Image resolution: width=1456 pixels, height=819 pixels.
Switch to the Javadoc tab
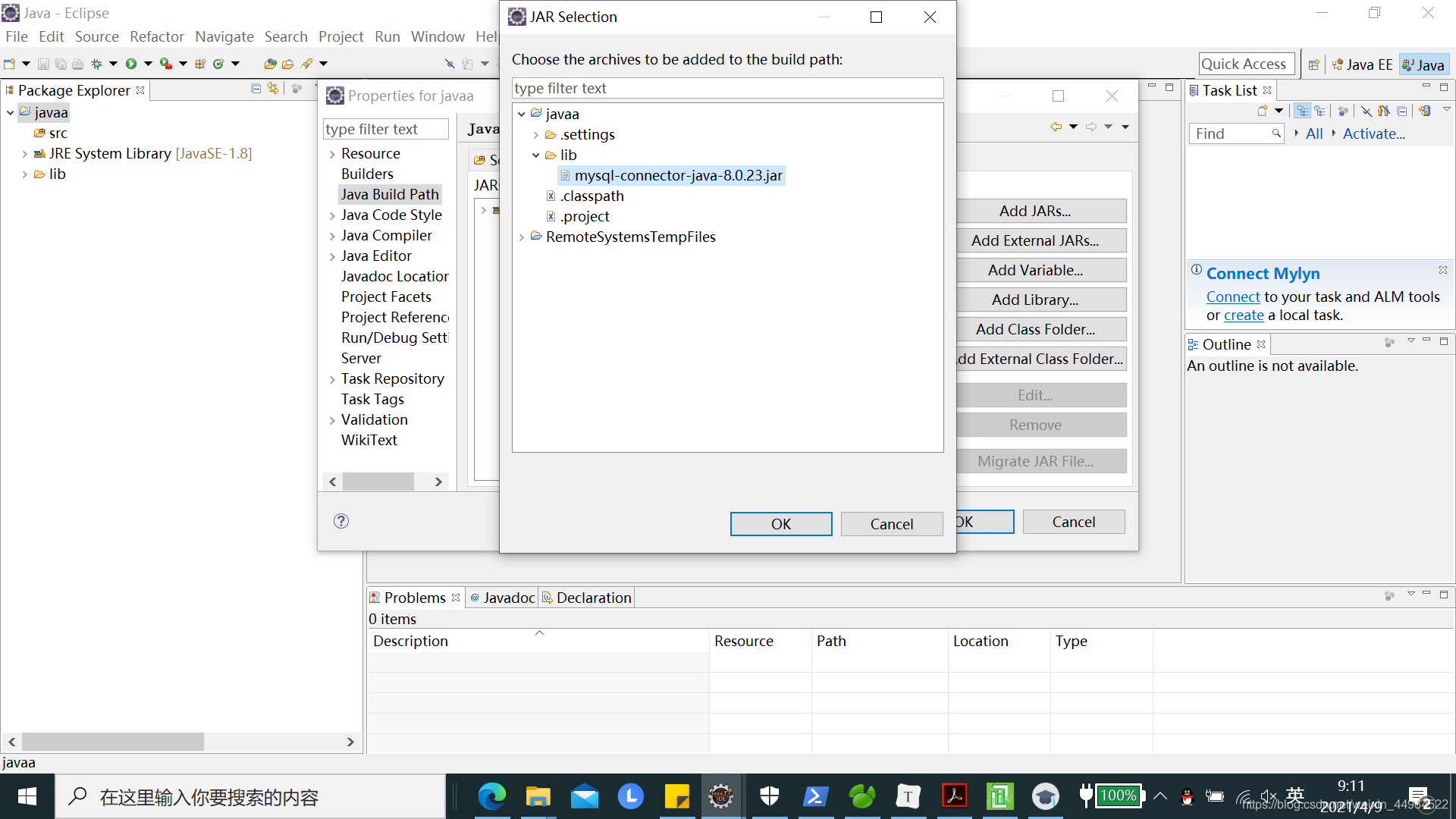(502, 598)
